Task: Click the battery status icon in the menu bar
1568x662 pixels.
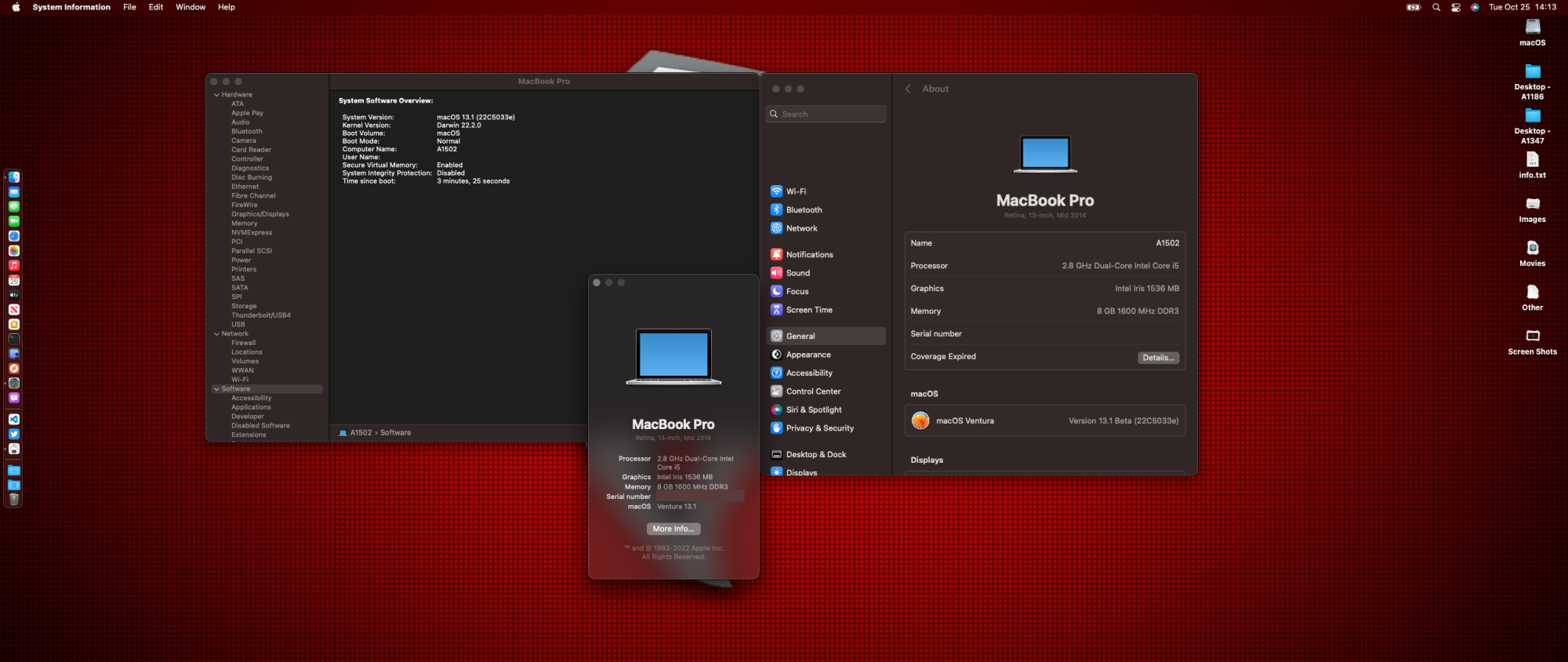Action: (x=1414, y=7)
